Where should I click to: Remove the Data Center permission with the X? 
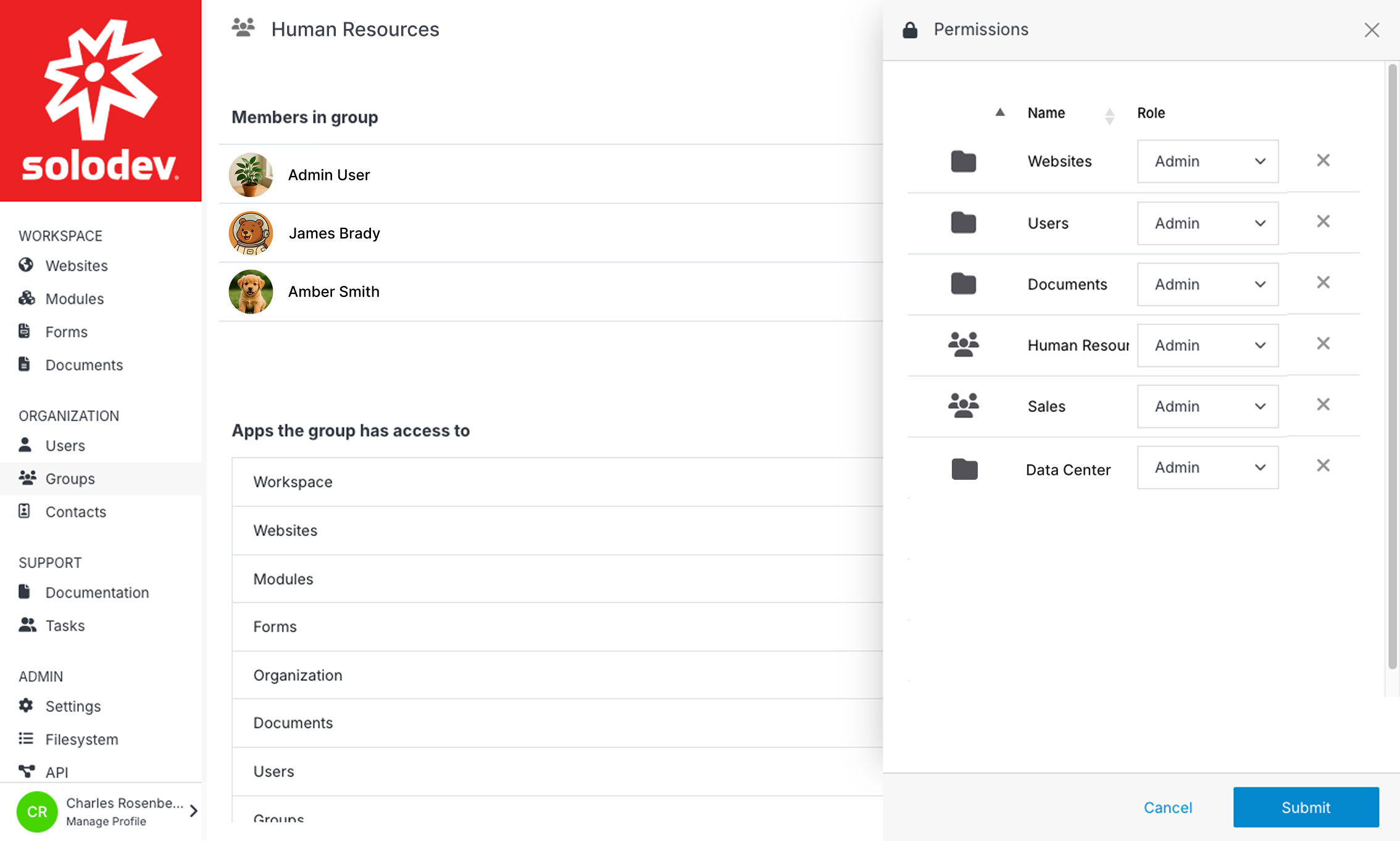click(x=1323, y=466)
